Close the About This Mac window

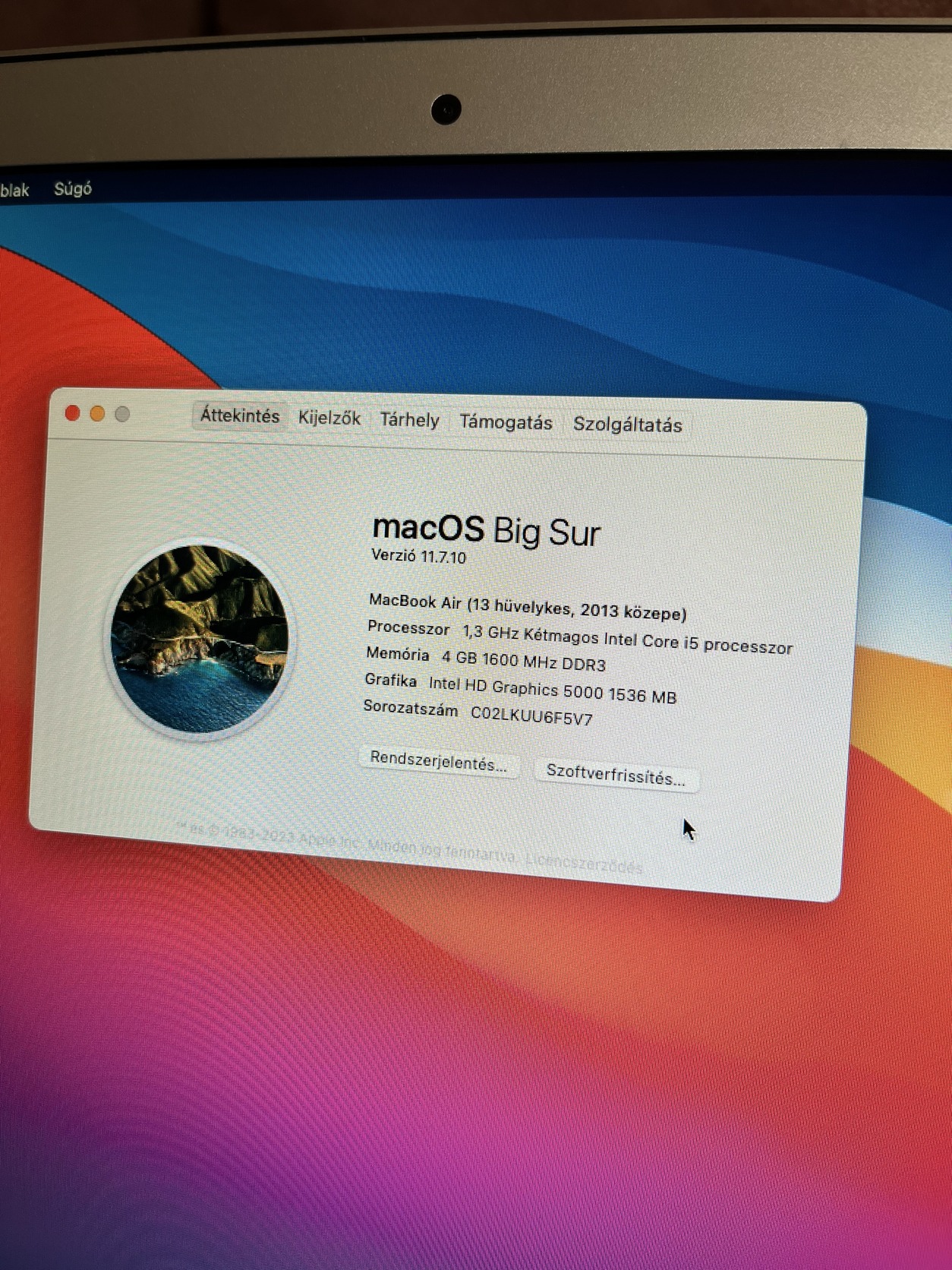73,413
